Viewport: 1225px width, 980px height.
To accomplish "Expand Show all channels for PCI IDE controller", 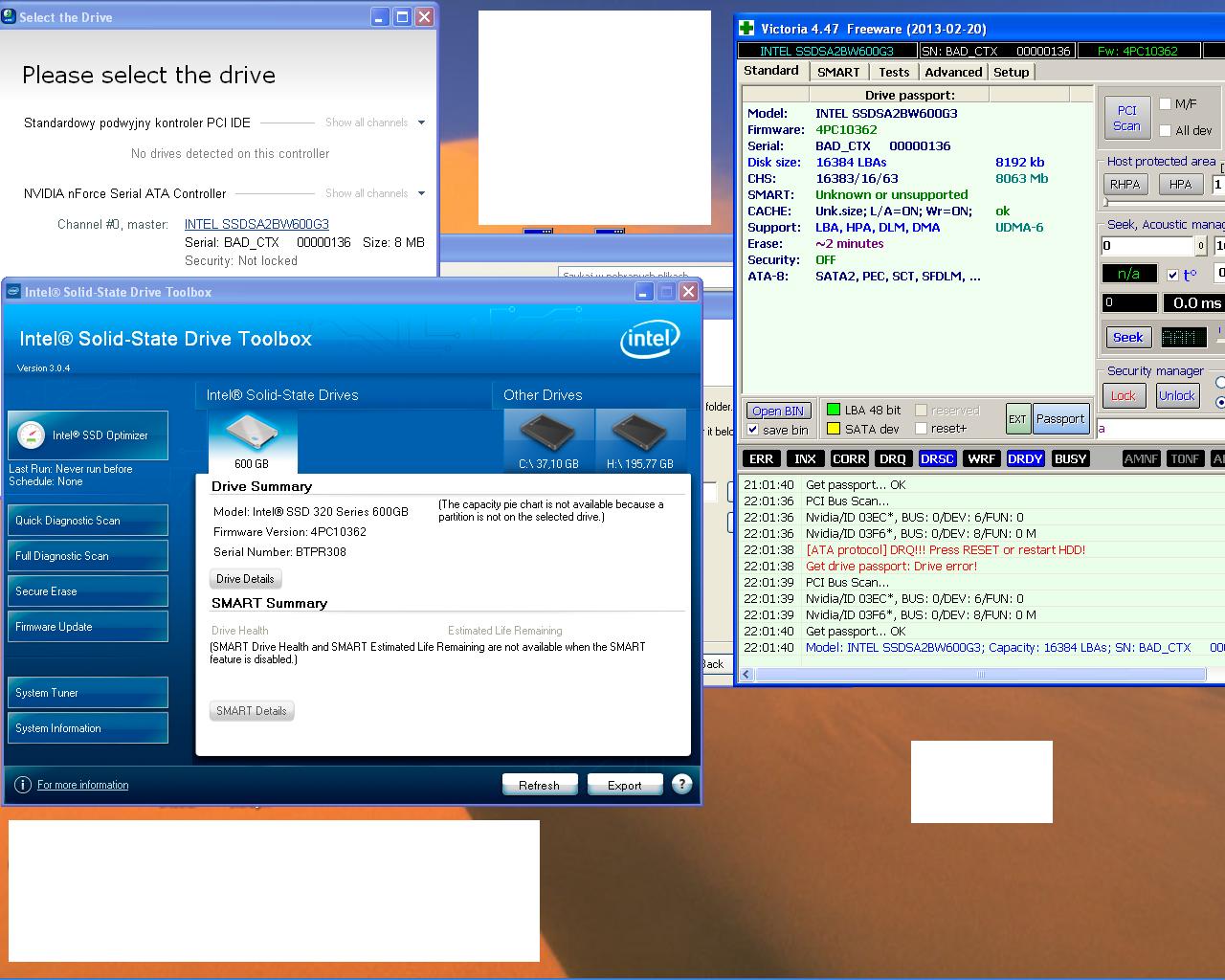I will (375, 122).
